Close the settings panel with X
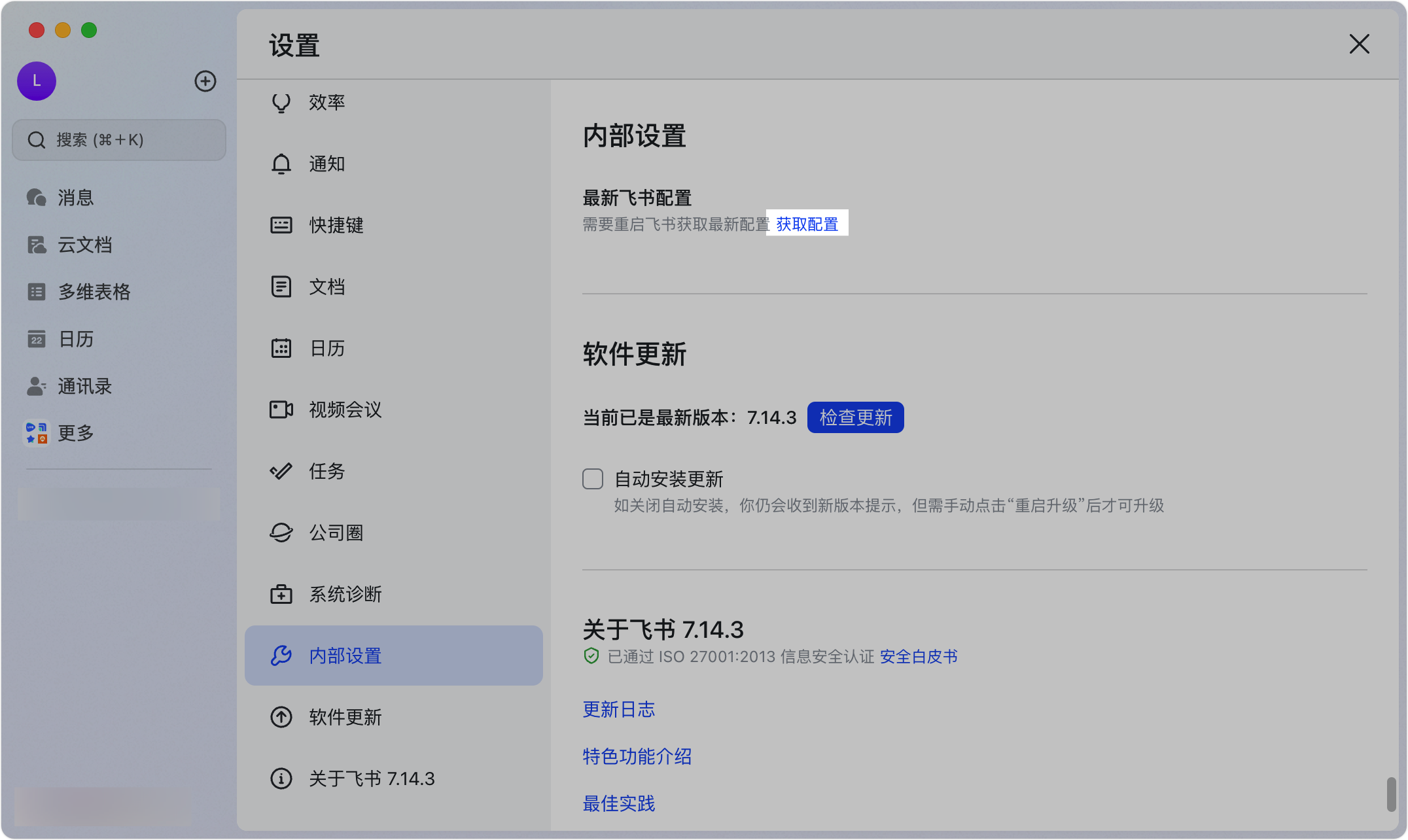 [1360, 44]
